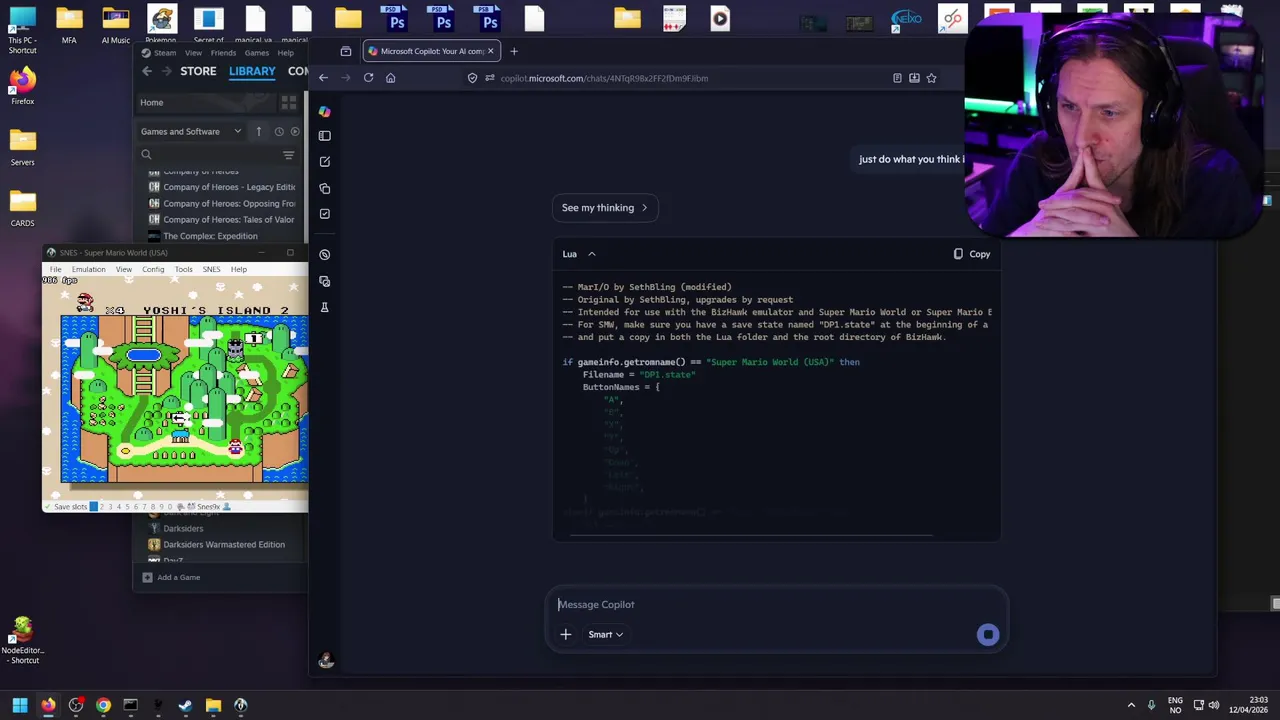This screenshot has height=720, width=1280.
Task: Open Steam from taskbar
Action: (185, 705)
